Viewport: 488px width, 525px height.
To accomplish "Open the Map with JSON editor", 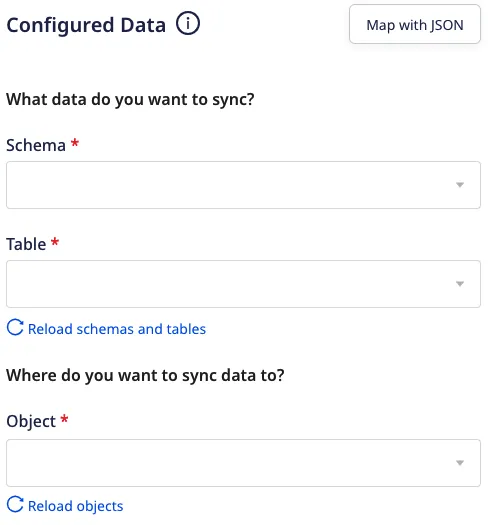I will pos(415,24).
